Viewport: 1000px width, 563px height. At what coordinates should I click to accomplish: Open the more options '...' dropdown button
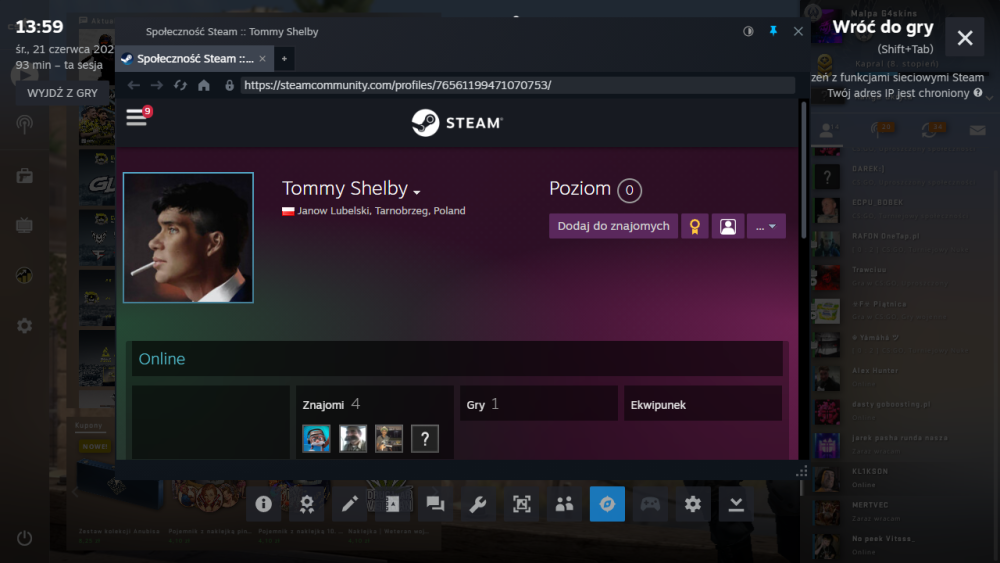coord(766,226)
